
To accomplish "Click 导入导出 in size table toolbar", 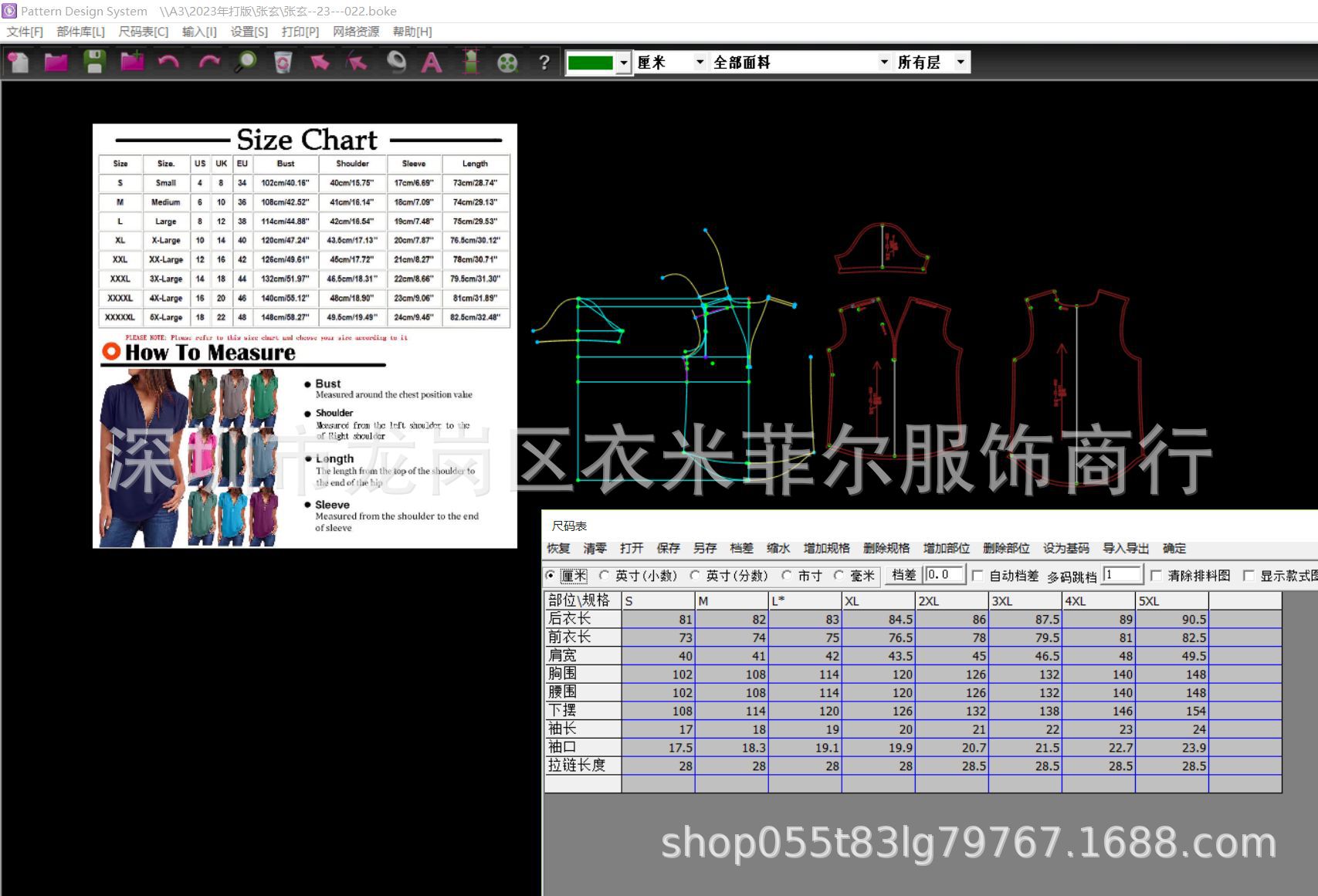I will click(1126, 548).
